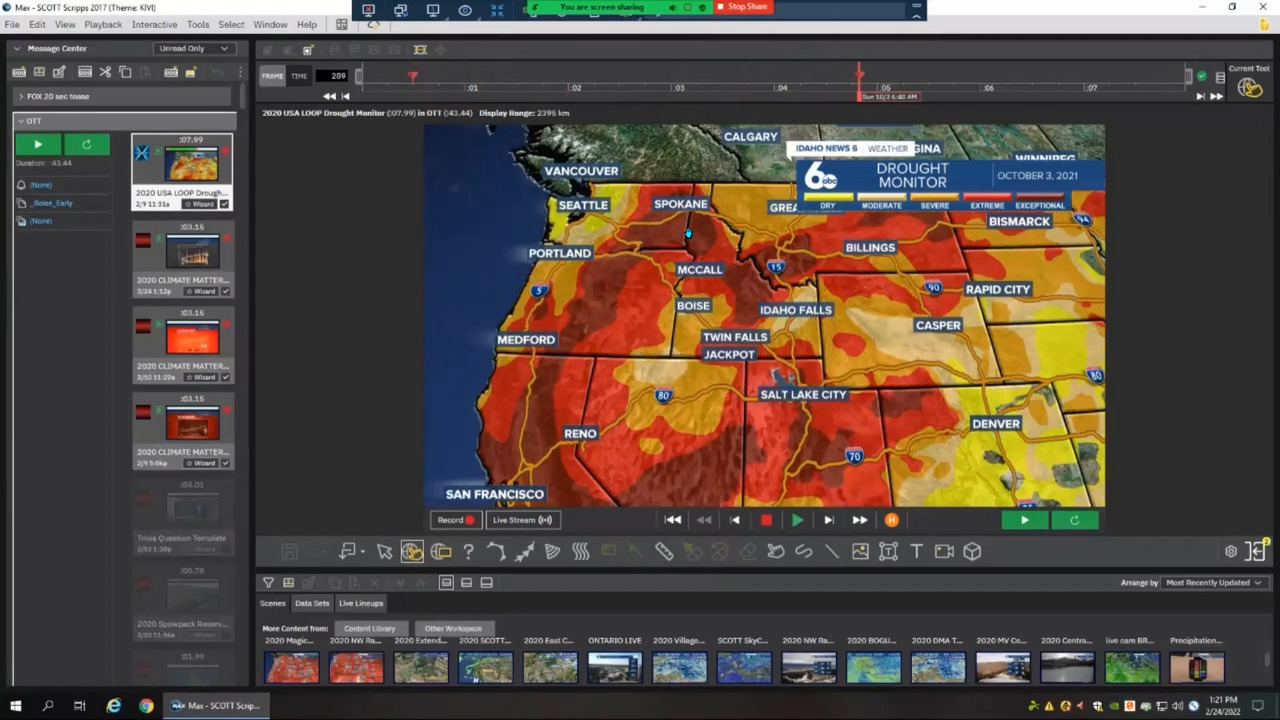Select the straight line drawing tool
Screen dimensions: 1280x720
point(832,551)
